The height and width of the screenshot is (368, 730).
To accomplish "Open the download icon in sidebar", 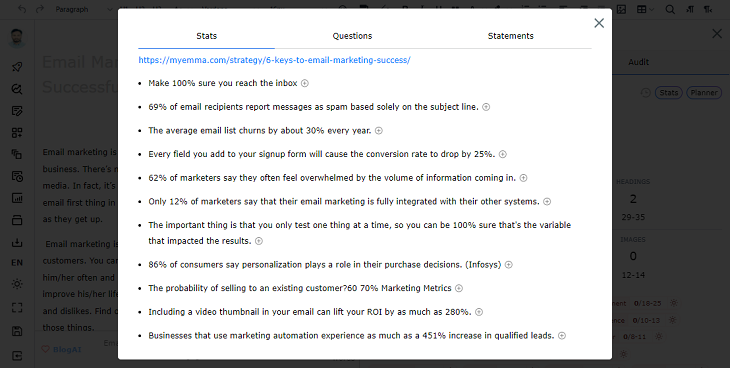I will click(17, 243).
